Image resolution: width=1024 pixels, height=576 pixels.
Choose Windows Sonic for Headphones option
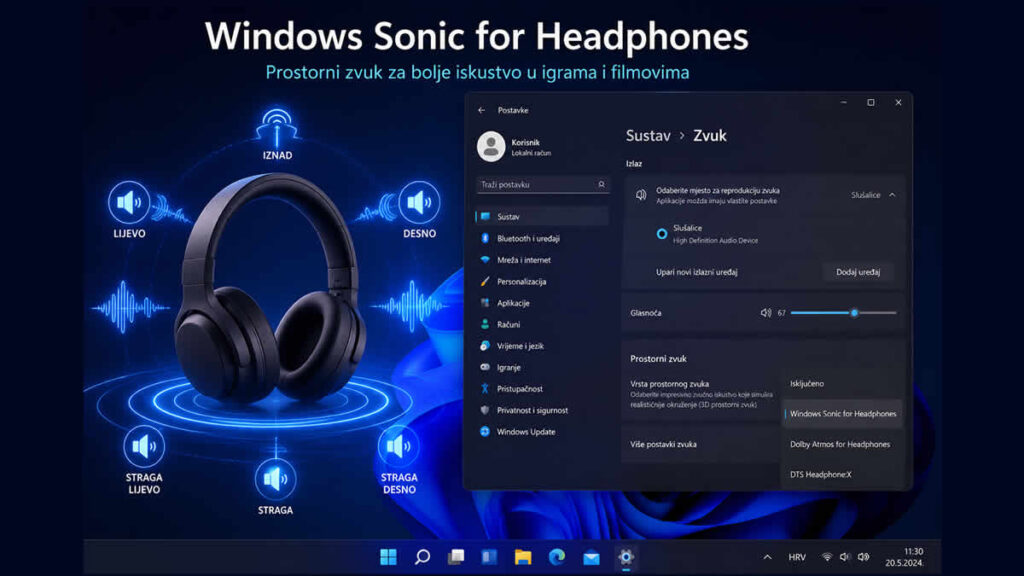pos(842,413)
